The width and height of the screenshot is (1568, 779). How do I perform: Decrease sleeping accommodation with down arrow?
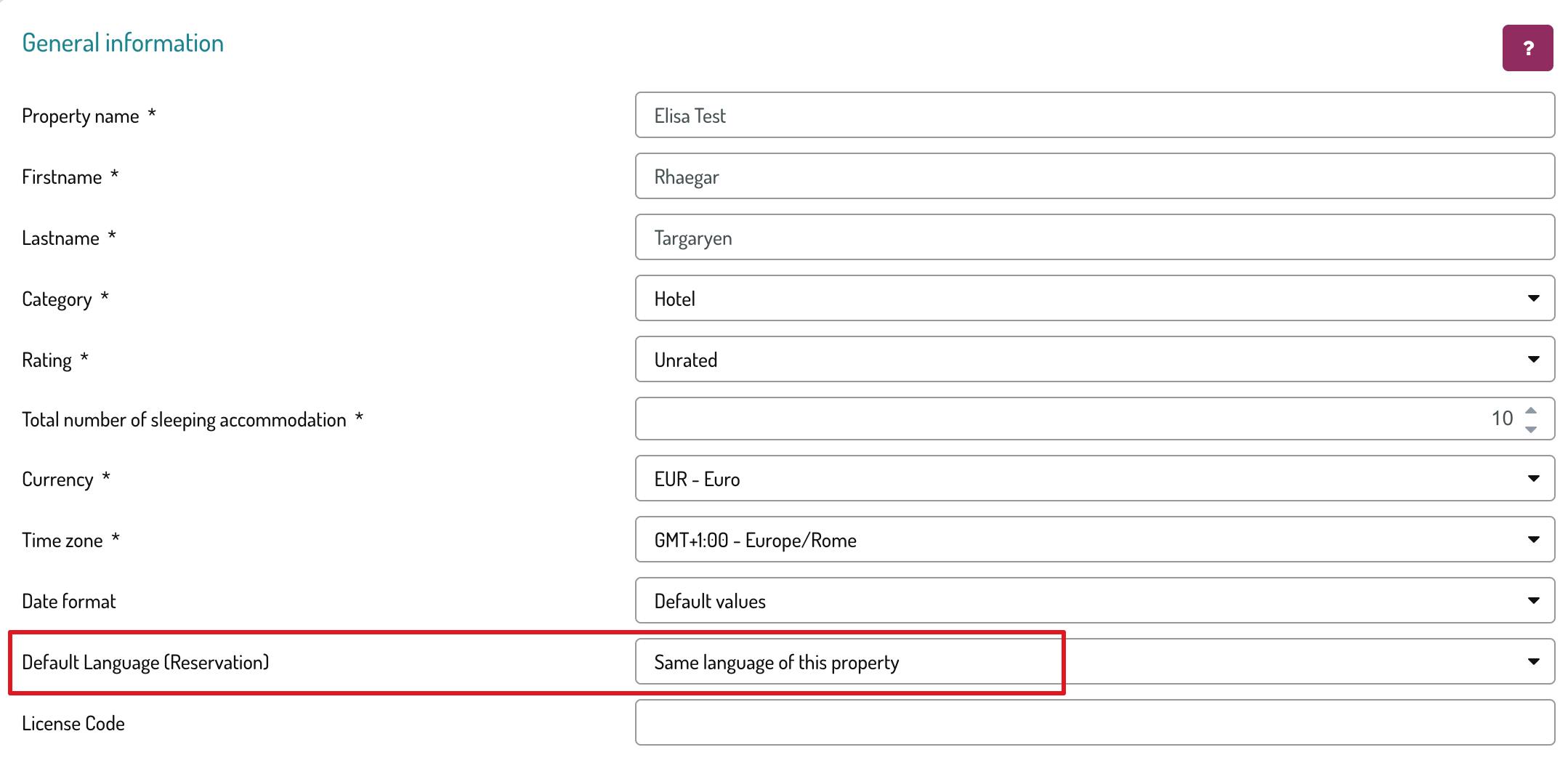[1531, 429]
